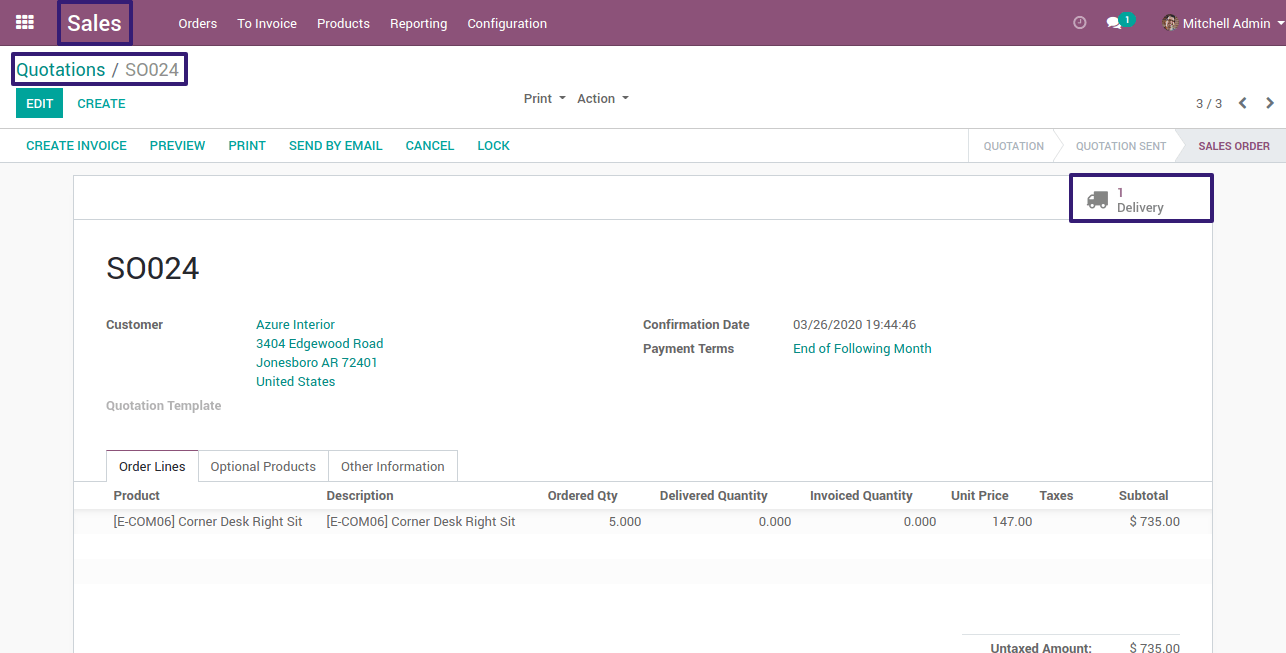This screenshot has height=653, width=1286.
Task: Click SEND BY EMAIL button
Action: [335, 145]
